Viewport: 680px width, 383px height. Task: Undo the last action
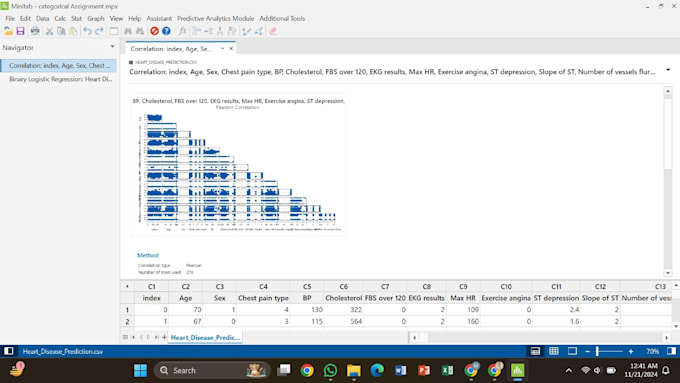pyautogui.click(x=88, y=31)
